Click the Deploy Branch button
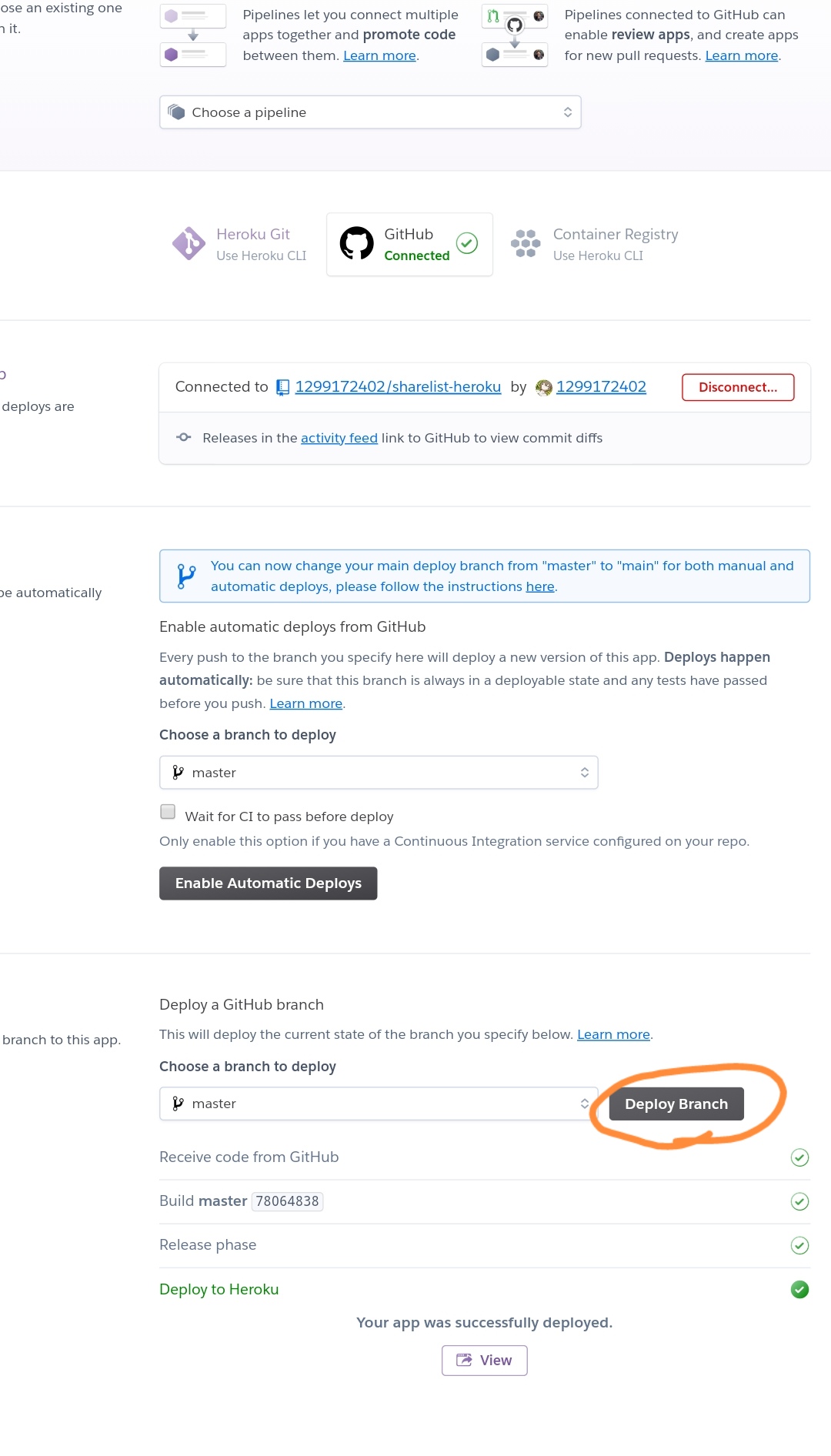This screenshot has width=831, height=1456. [676, 1103]
